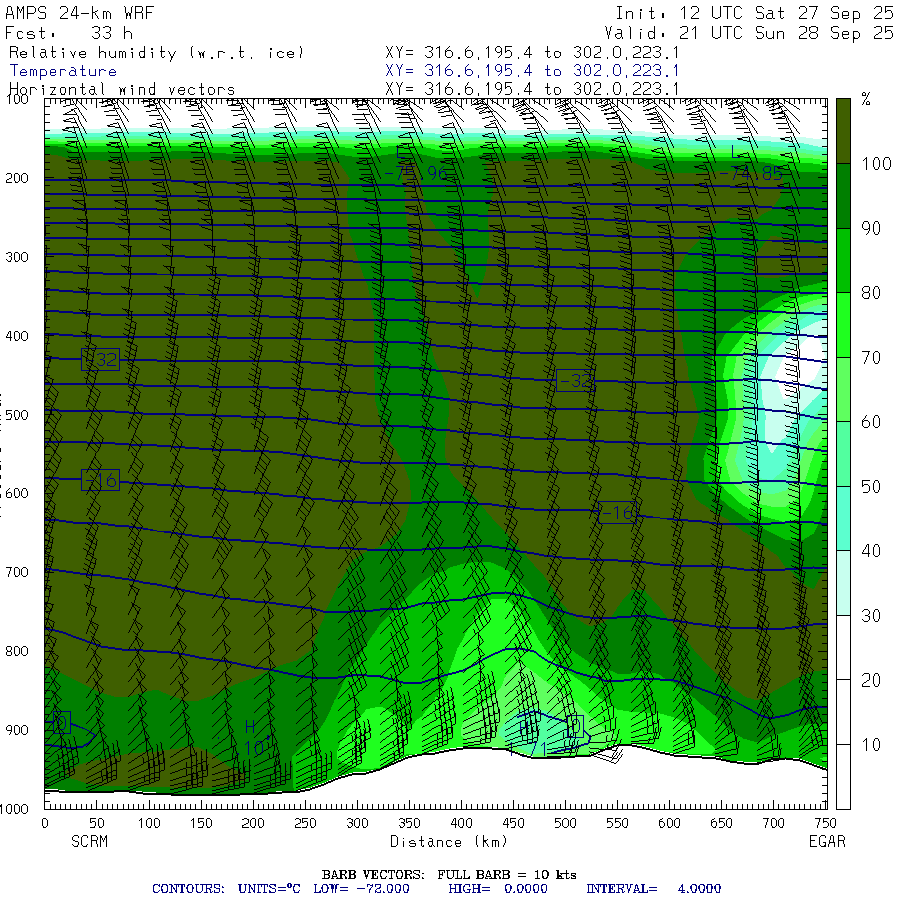Click the "200" tick on the pressure axis
Screen dimensions: 900x900
click(x=17, y=179)
